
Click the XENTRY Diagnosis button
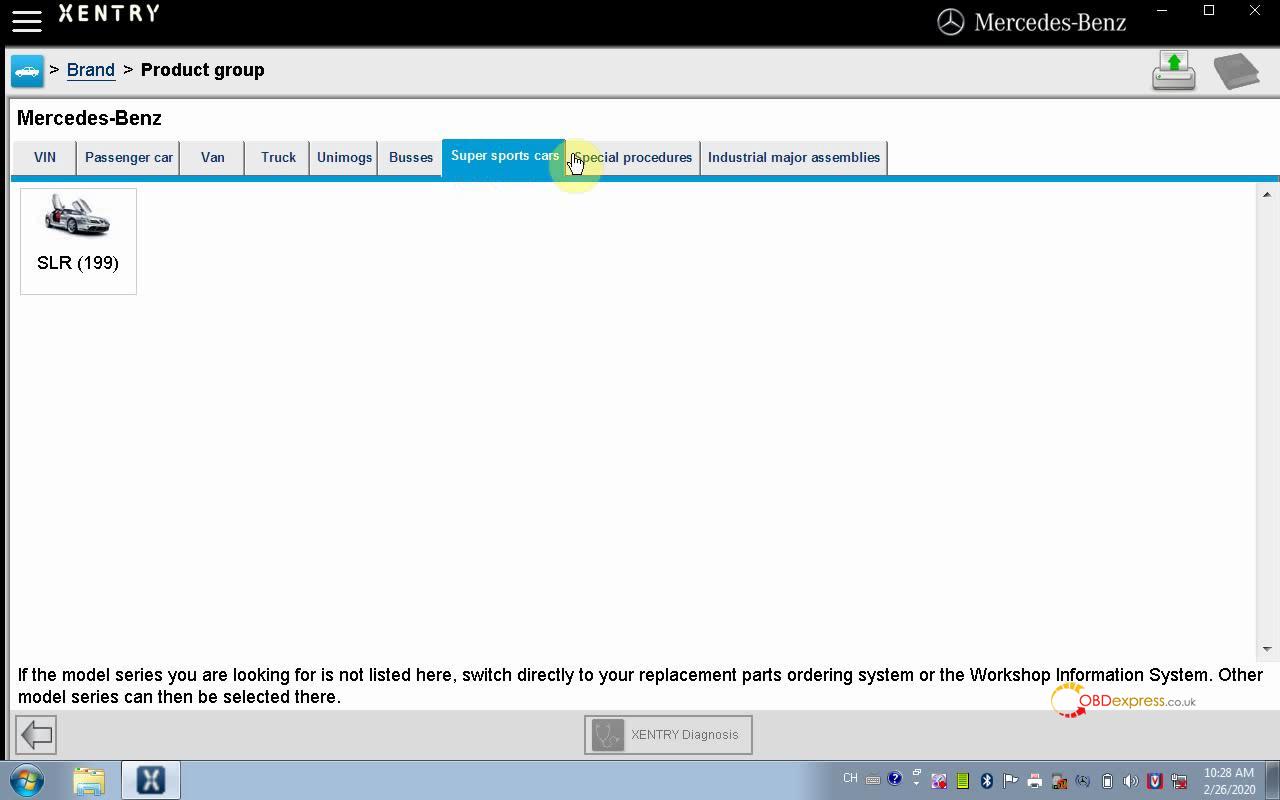668,735
